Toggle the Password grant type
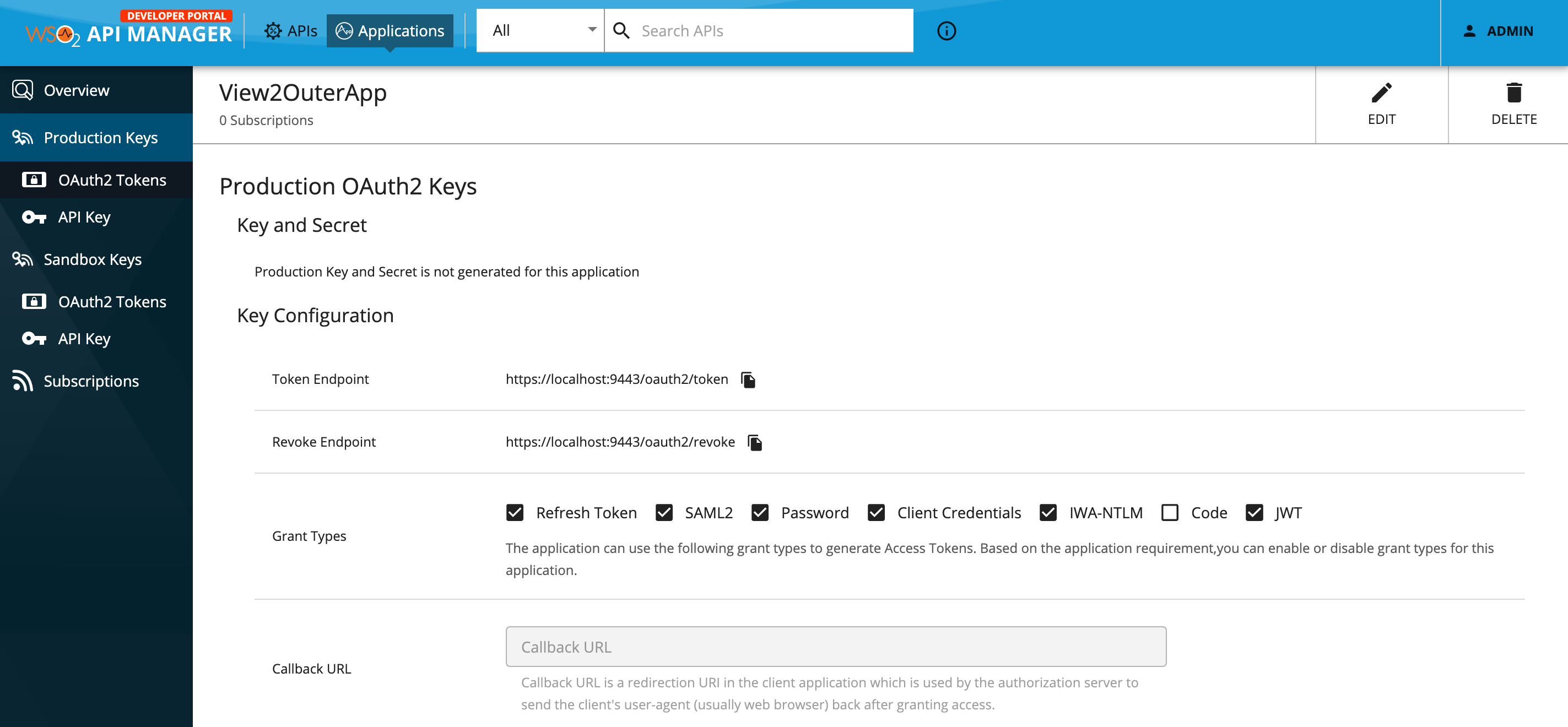Screen dimensions: 1568x727 pos(760,513)
